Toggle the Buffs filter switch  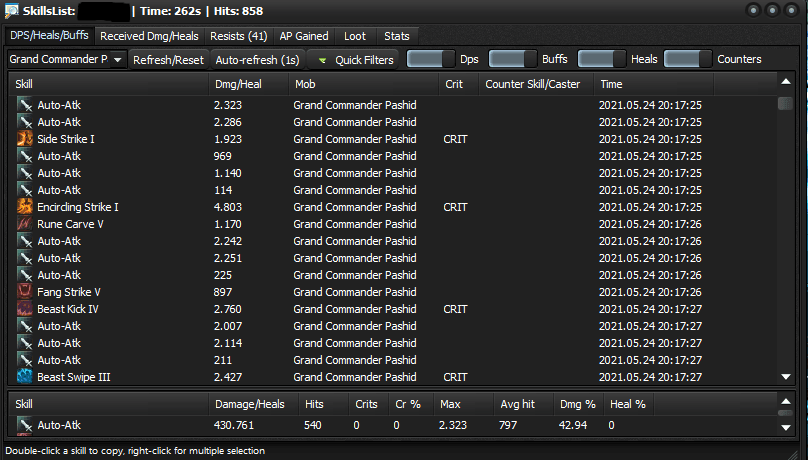[x=513, y=59]
